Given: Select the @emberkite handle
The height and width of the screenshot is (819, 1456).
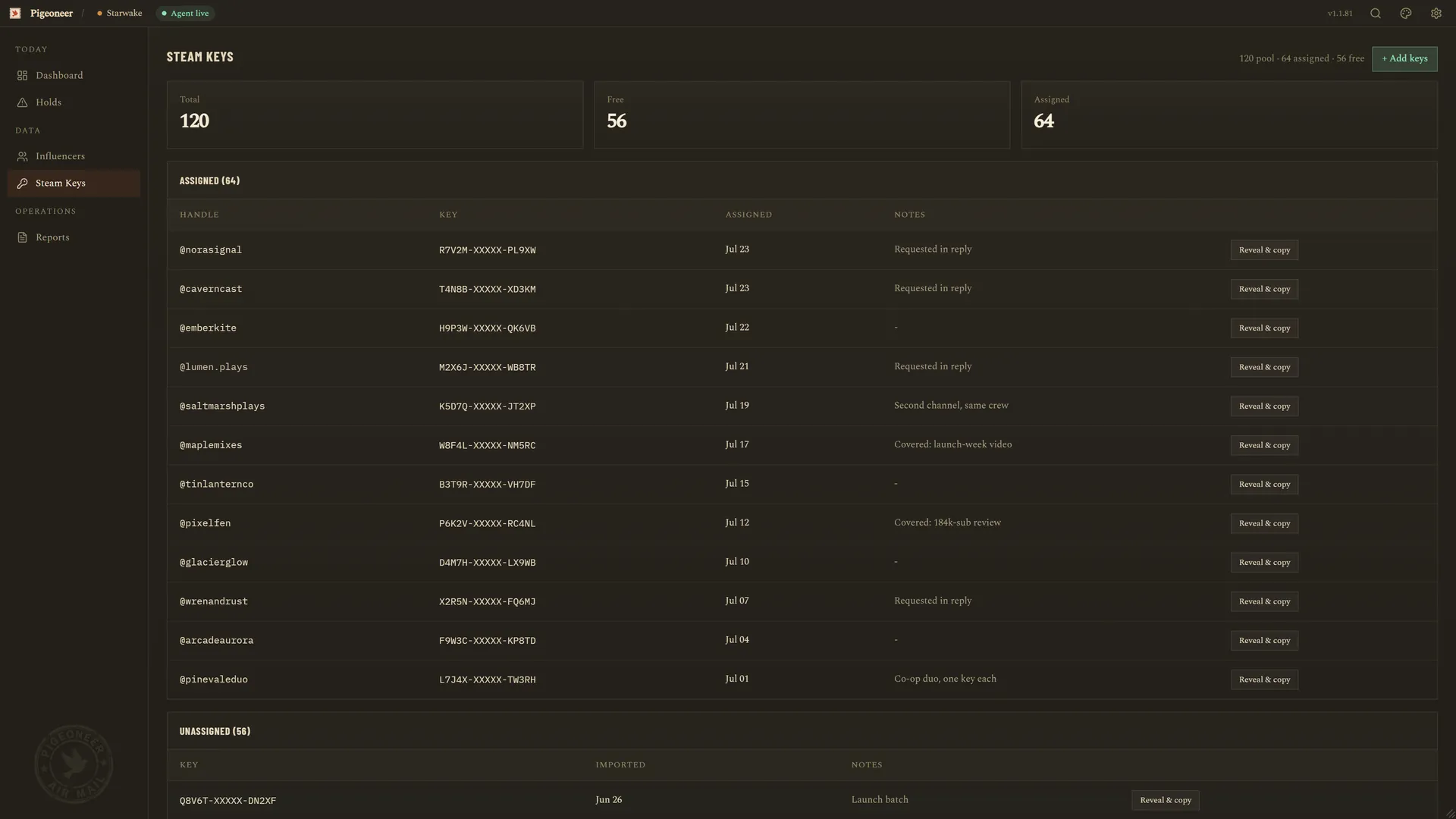Looking at the screenshot, I should [x=208, y=328].
